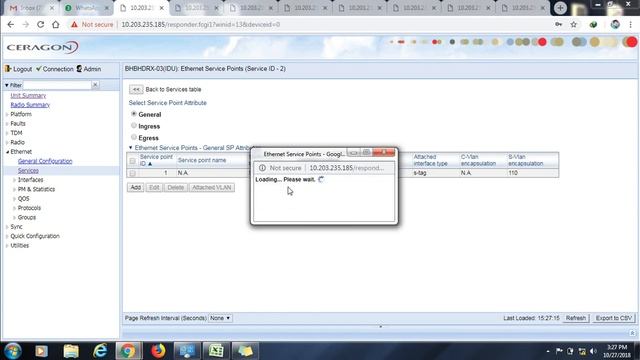Collapse the Ethernet tree node

tap(7, 152)
